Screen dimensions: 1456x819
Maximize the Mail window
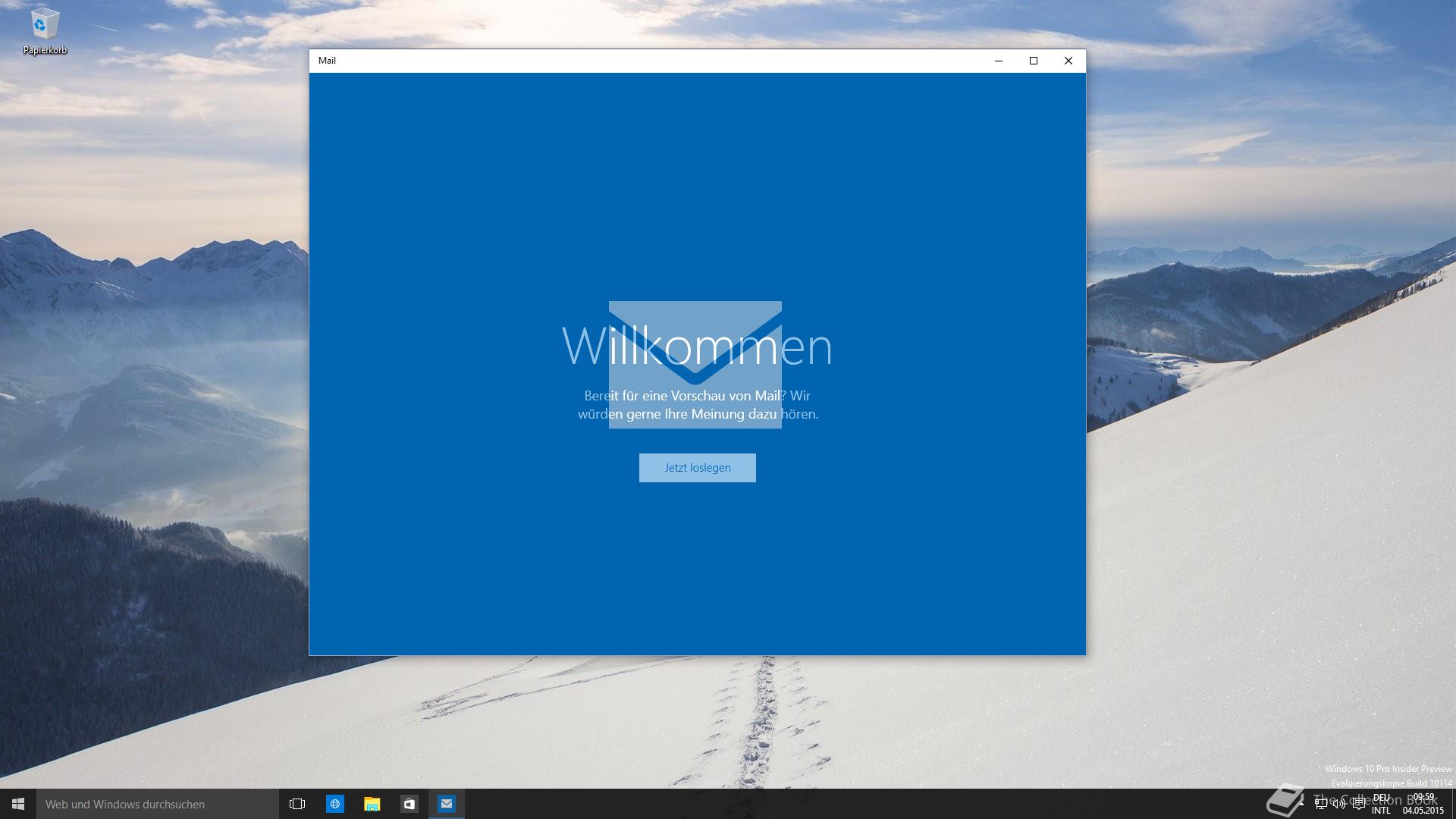(x=1034, y=61)
